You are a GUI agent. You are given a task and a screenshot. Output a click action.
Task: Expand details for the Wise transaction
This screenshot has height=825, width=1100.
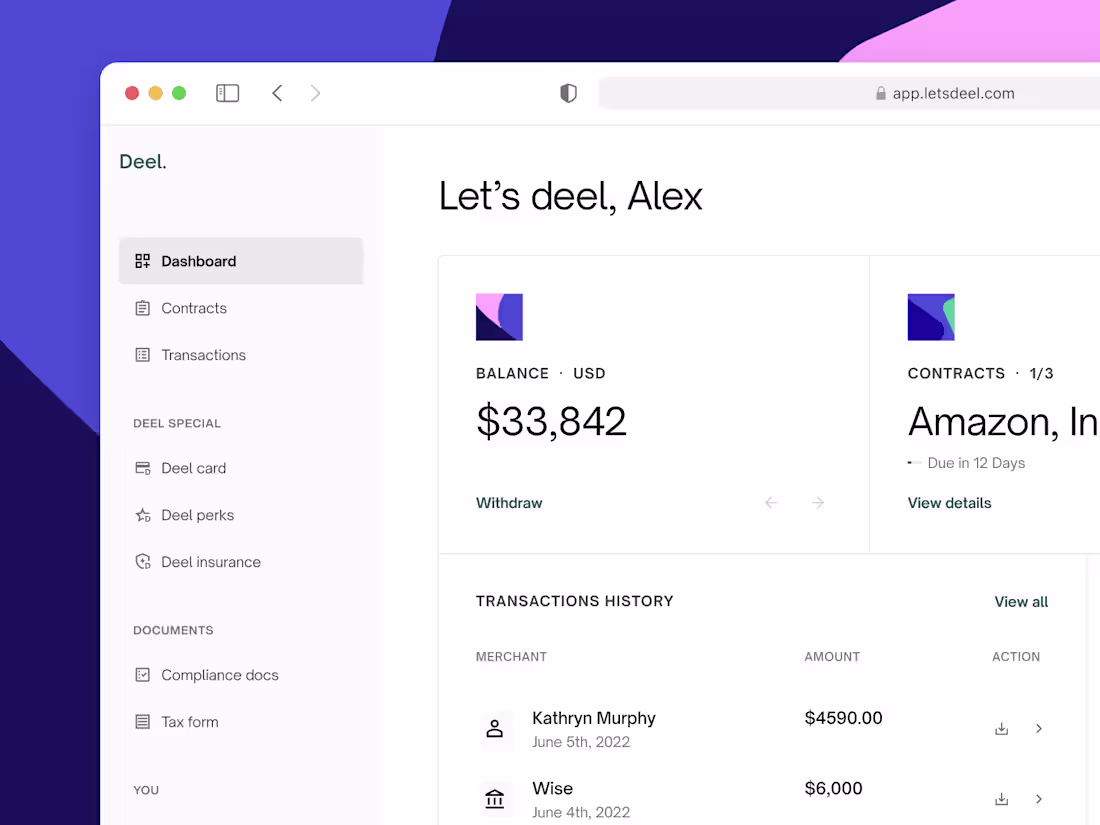(1038, 798)
